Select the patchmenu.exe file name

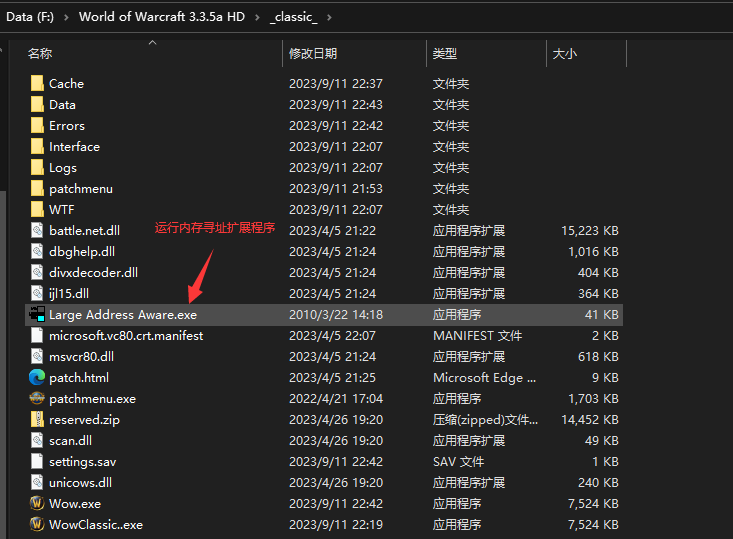click(93, 398)
